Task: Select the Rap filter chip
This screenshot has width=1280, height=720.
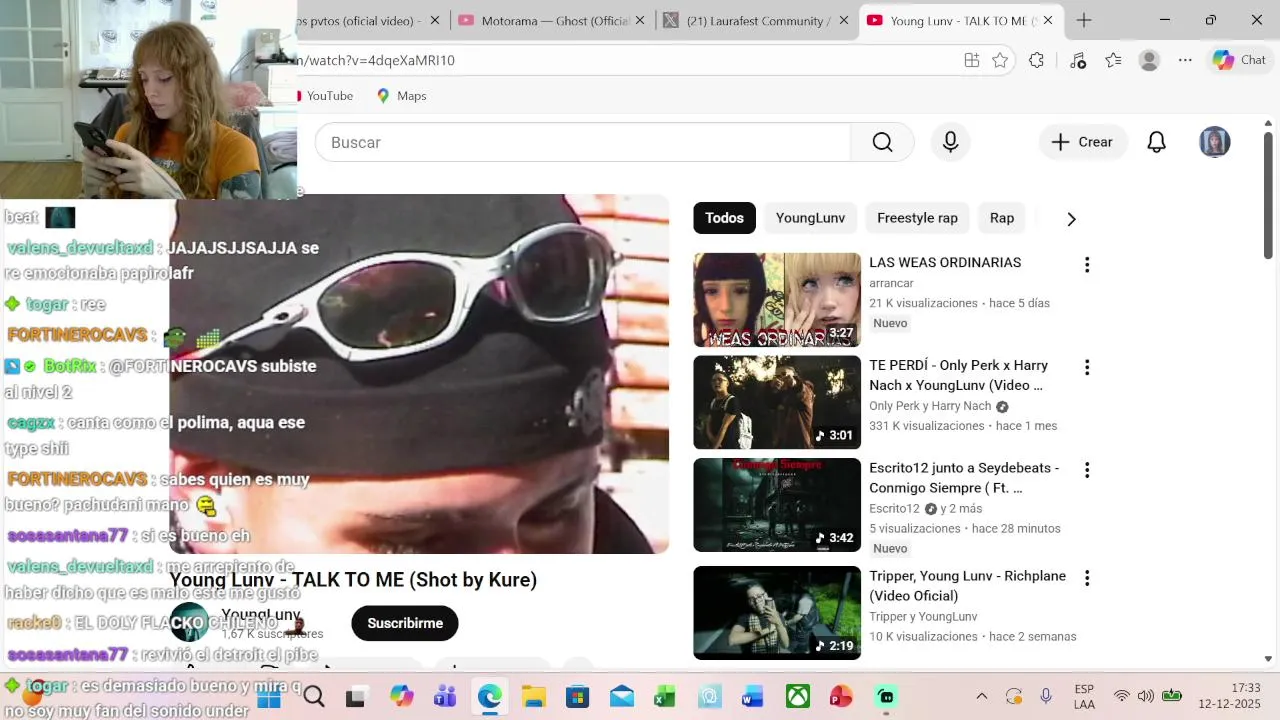Action: click(x=1002, y=218)
